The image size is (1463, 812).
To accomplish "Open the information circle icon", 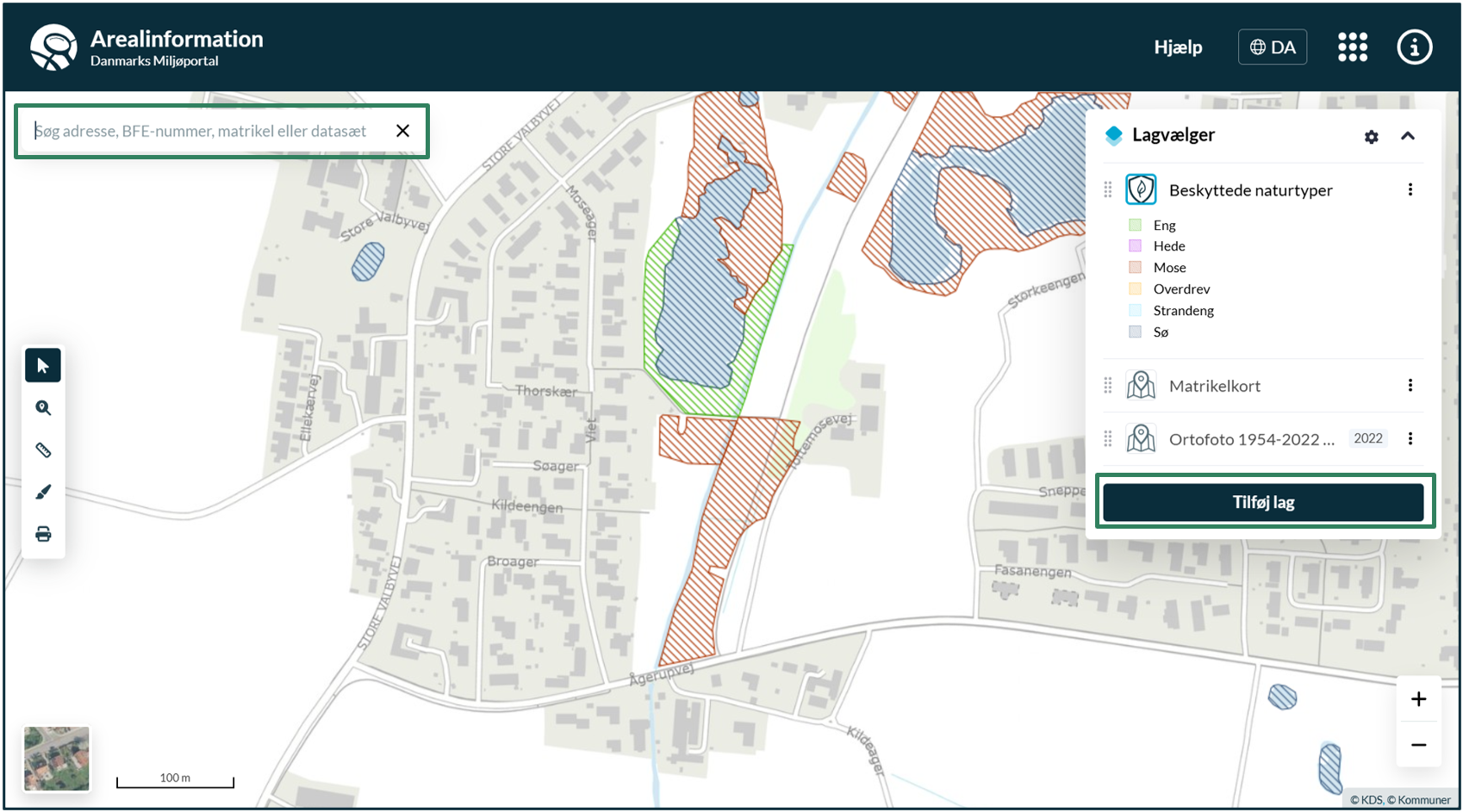I will point(1414,47).
